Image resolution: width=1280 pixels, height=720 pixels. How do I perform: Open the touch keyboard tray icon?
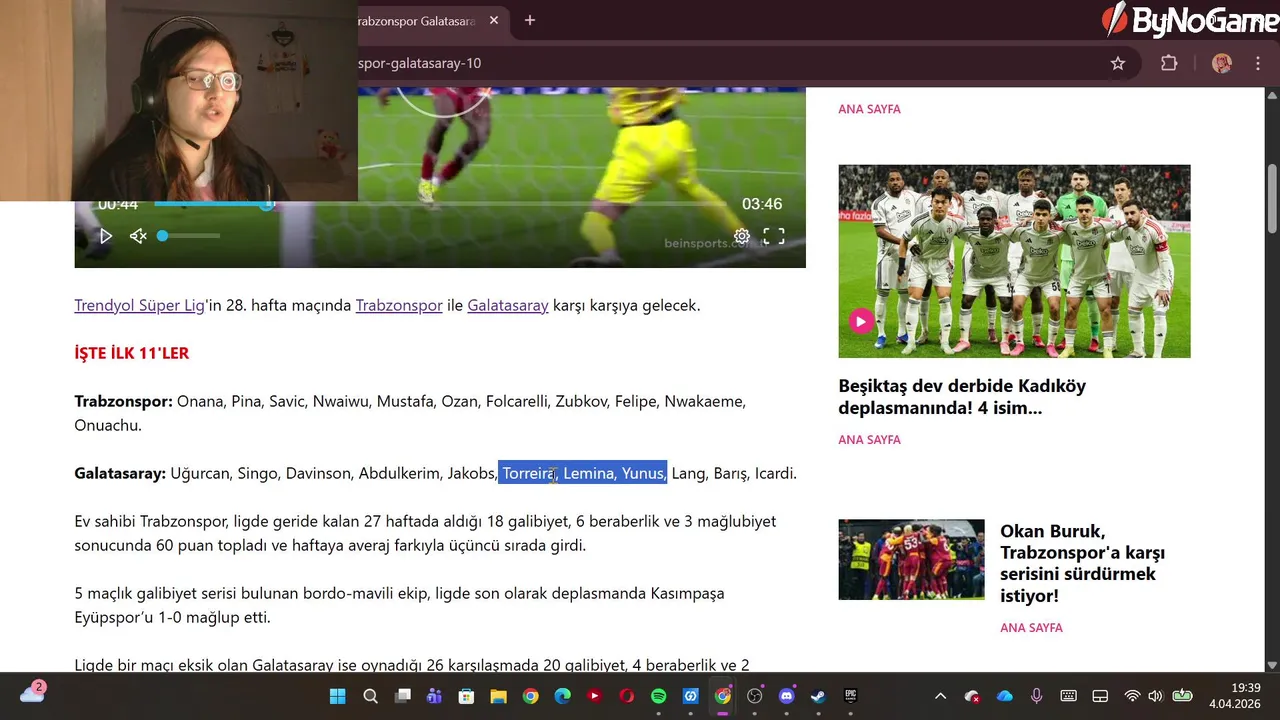(1068, 696)
